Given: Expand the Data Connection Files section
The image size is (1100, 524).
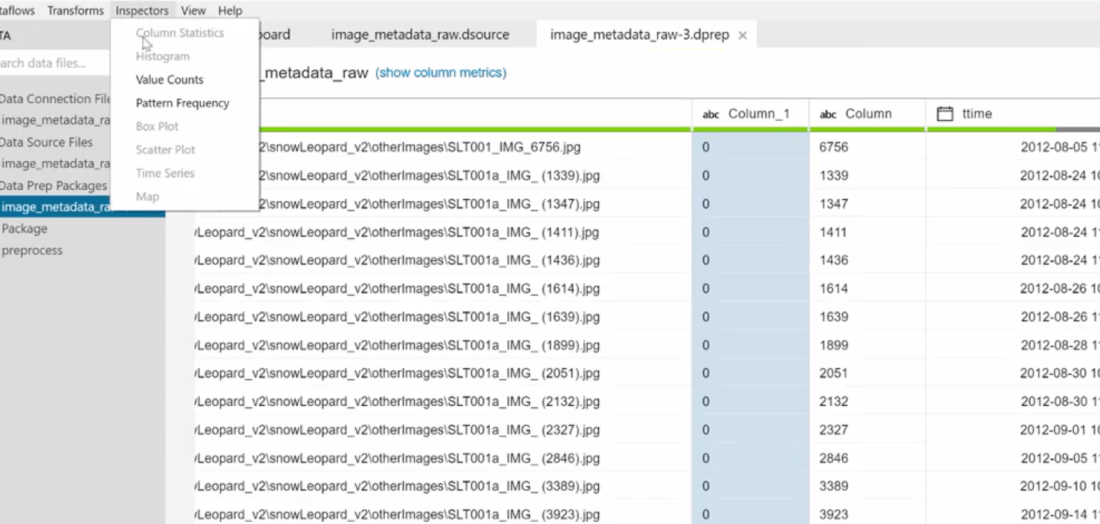Looking at the screenshot, I should pos(55,99).
